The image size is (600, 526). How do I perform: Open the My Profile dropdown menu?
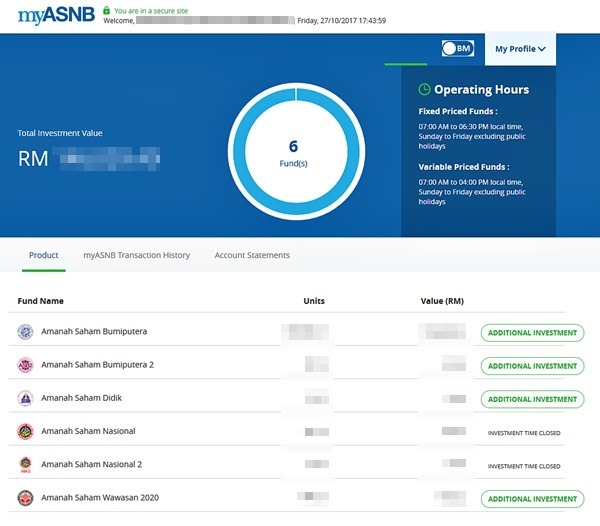[x=520, y=49]
